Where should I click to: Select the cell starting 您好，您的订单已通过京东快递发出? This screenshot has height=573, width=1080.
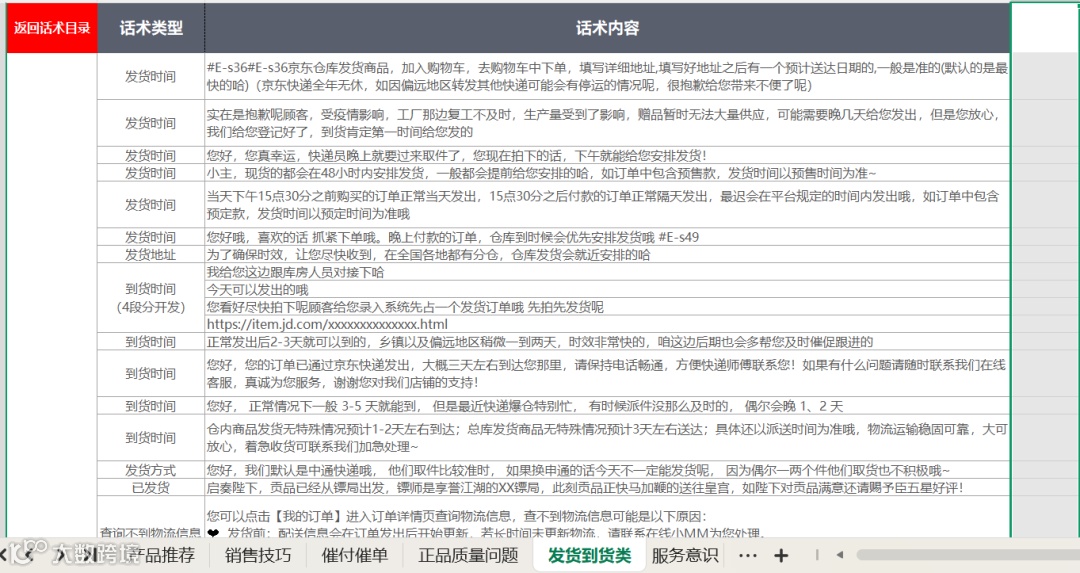click(608, 373)
